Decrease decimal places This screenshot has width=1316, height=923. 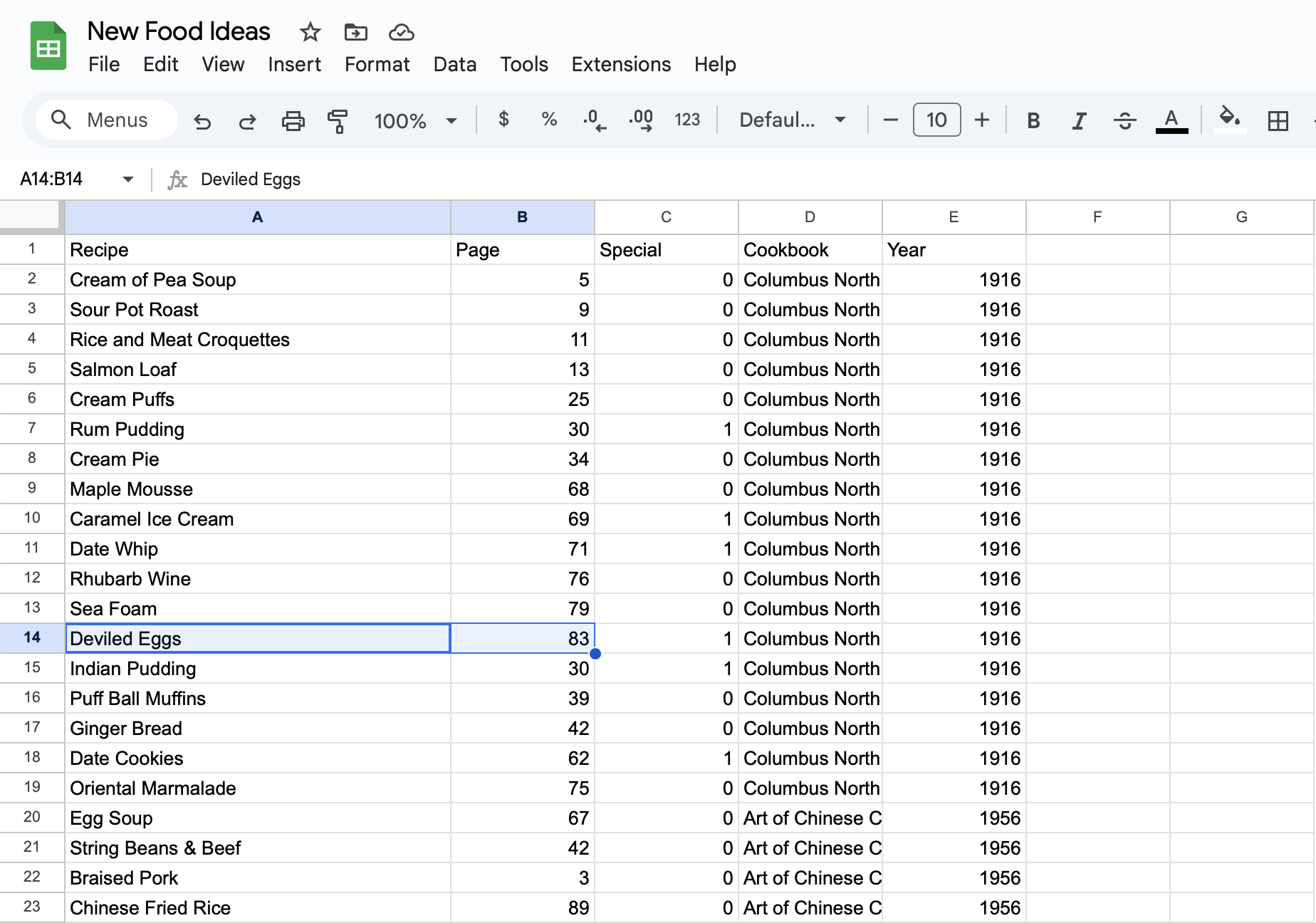[595, 120]
